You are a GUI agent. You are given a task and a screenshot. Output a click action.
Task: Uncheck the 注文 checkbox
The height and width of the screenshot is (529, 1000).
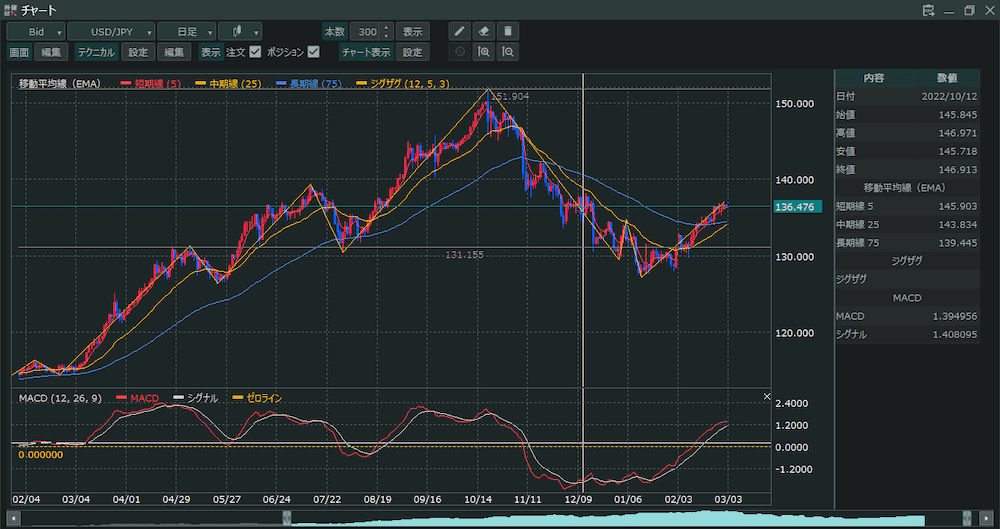(x=255, y=52)
